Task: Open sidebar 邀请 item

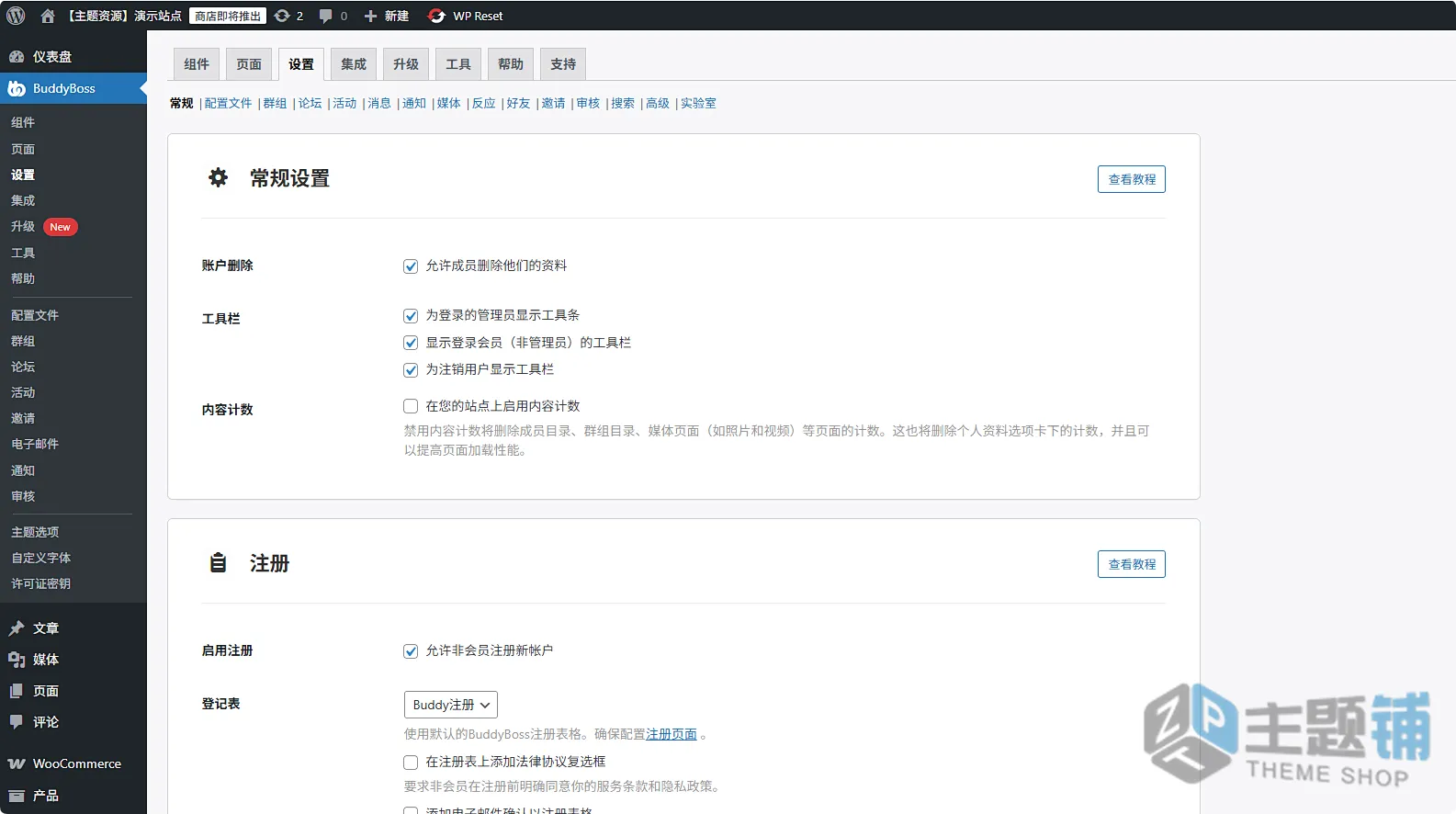Action: [23, 418]
